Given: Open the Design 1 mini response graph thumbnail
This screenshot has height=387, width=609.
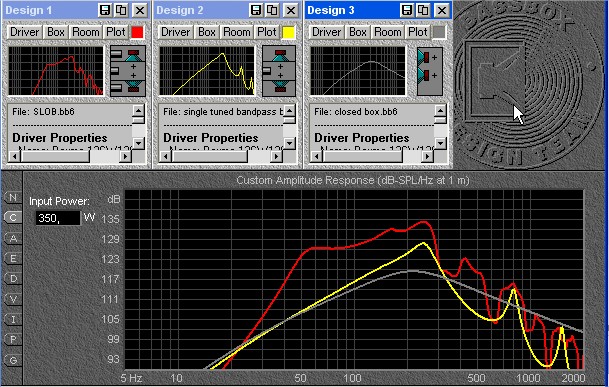Looking at the screenshot, I should 56,71.
